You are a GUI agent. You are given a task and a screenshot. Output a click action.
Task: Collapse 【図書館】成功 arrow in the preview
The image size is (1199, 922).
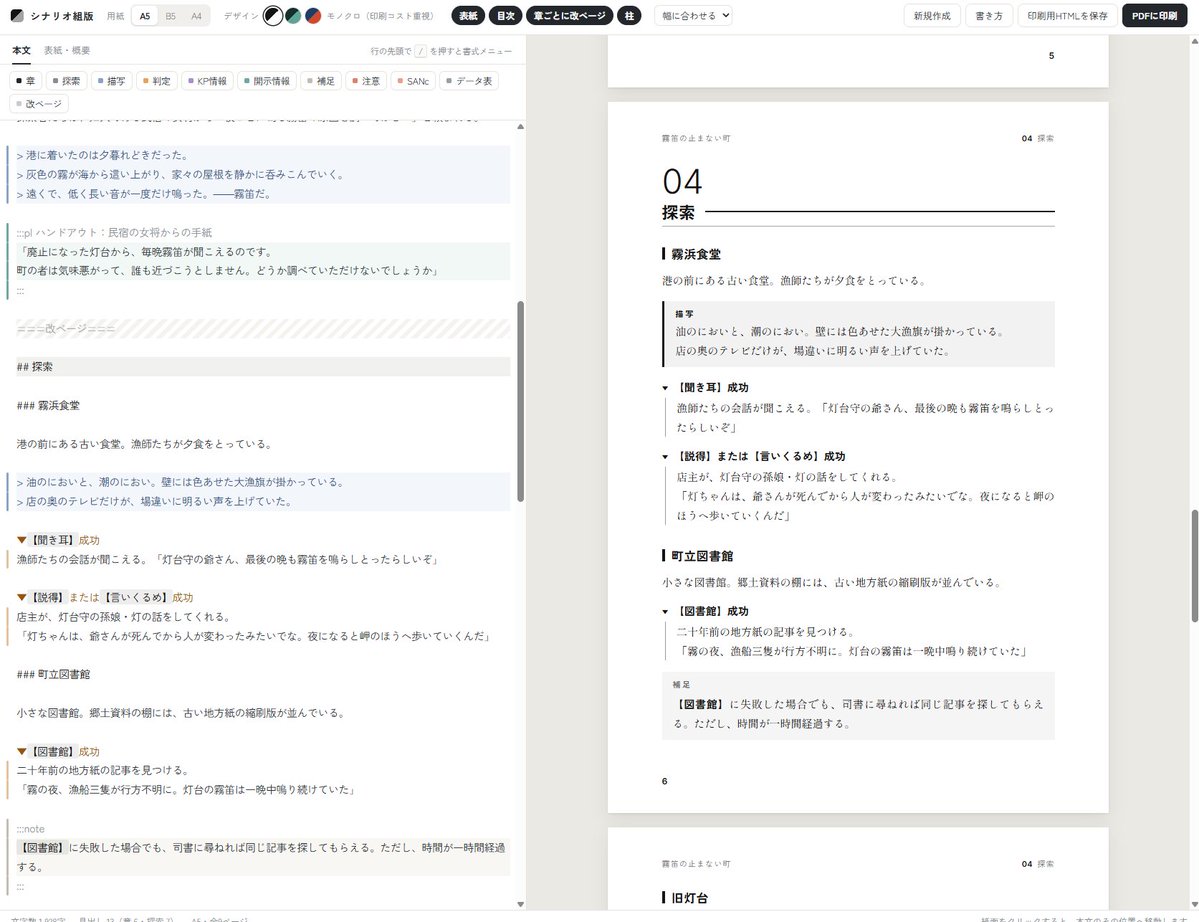point(665,612)
